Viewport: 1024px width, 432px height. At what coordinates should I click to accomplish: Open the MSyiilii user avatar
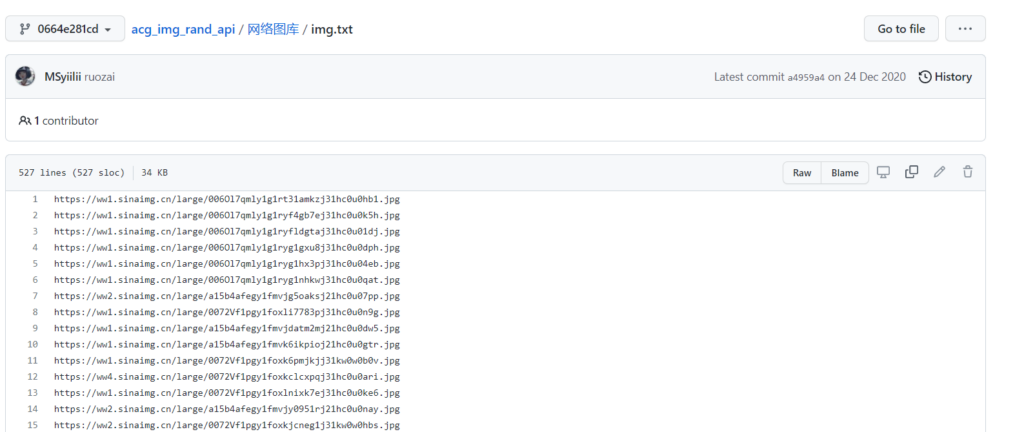(x=25, y=76)
